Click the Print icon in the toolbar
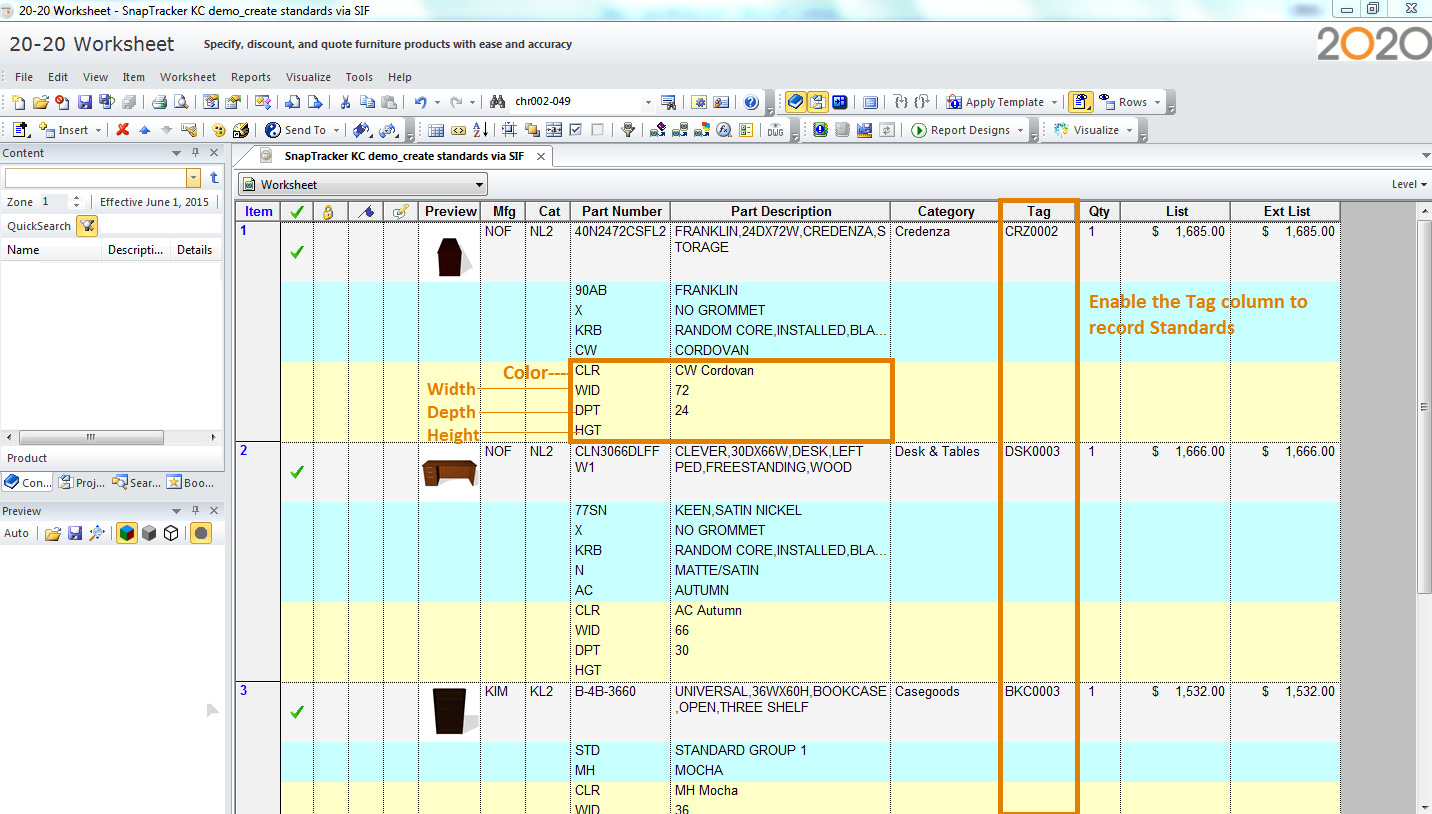Viewport: 1432px width, 814px height. coord(159,102)
